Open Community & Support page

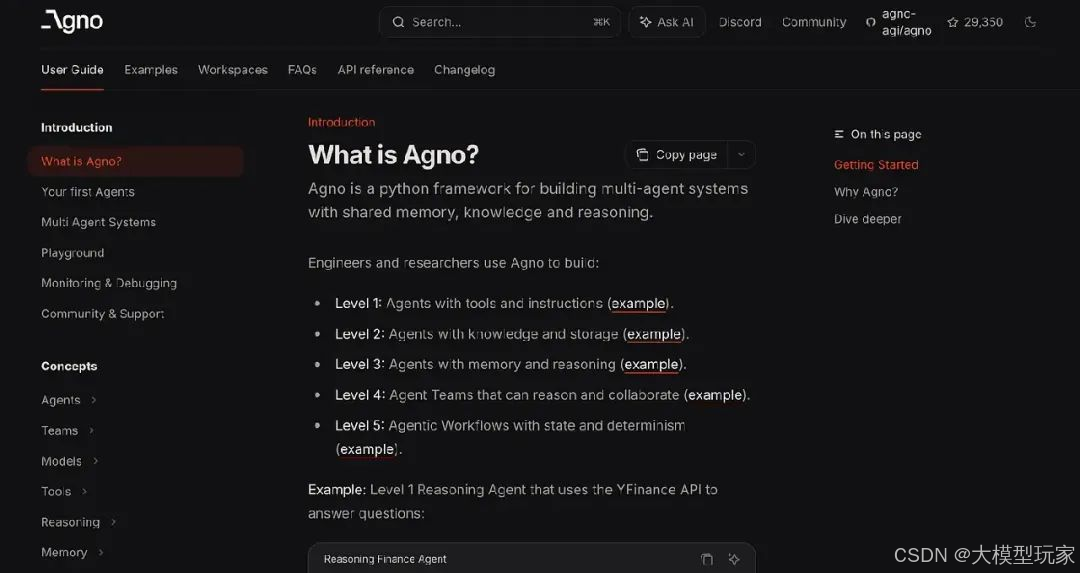tap(103, 313)
